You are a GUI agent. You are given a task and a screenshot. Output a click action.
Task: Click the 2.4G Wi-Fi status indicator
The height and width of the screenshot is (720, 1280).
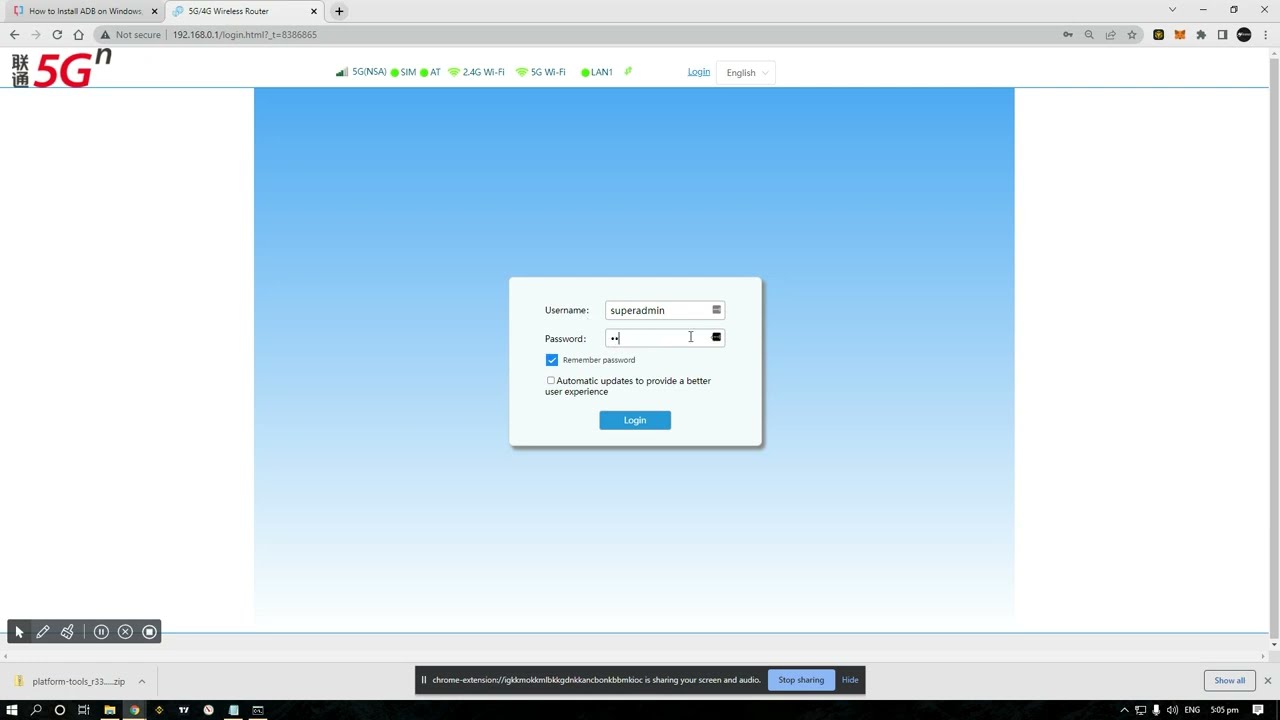point(476,72)
